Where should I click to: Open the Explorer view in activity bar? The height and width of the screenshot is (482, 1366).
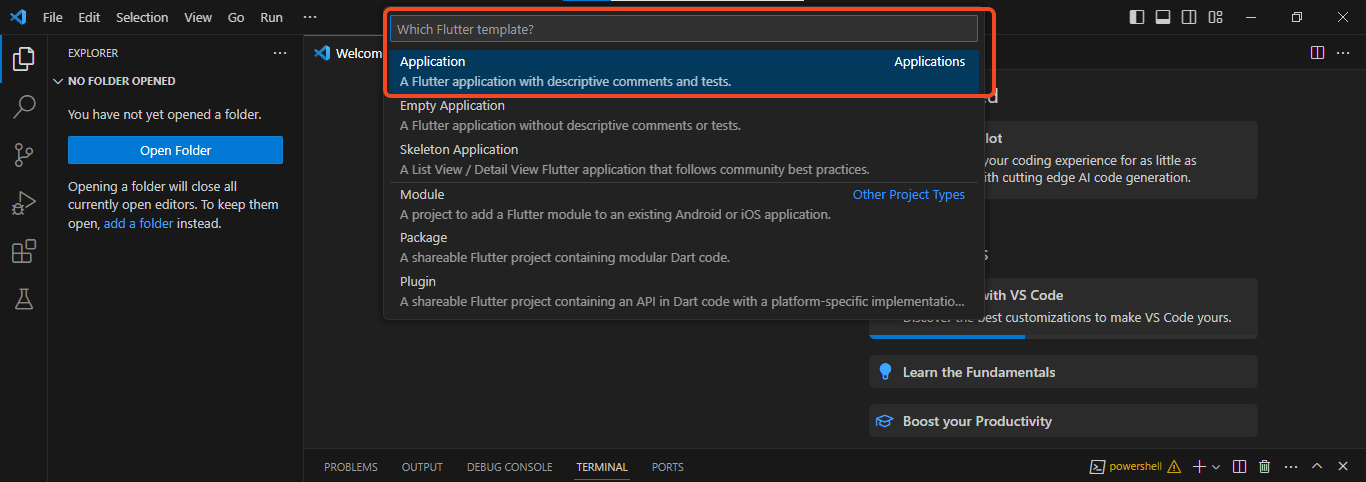coord(23,59)
